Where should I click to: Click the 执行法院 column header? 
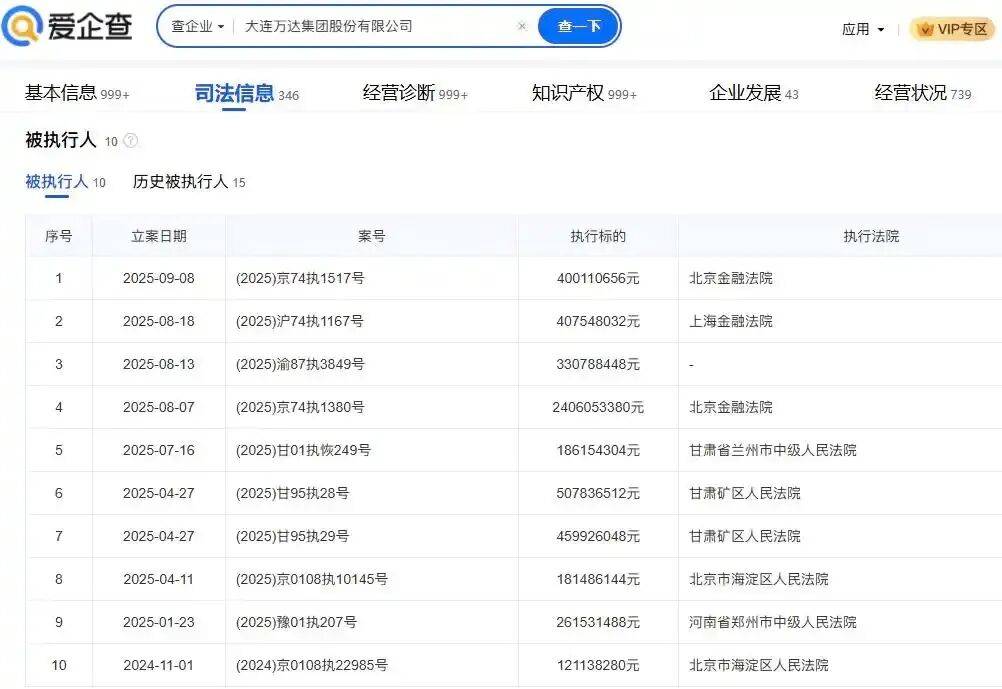871,236
